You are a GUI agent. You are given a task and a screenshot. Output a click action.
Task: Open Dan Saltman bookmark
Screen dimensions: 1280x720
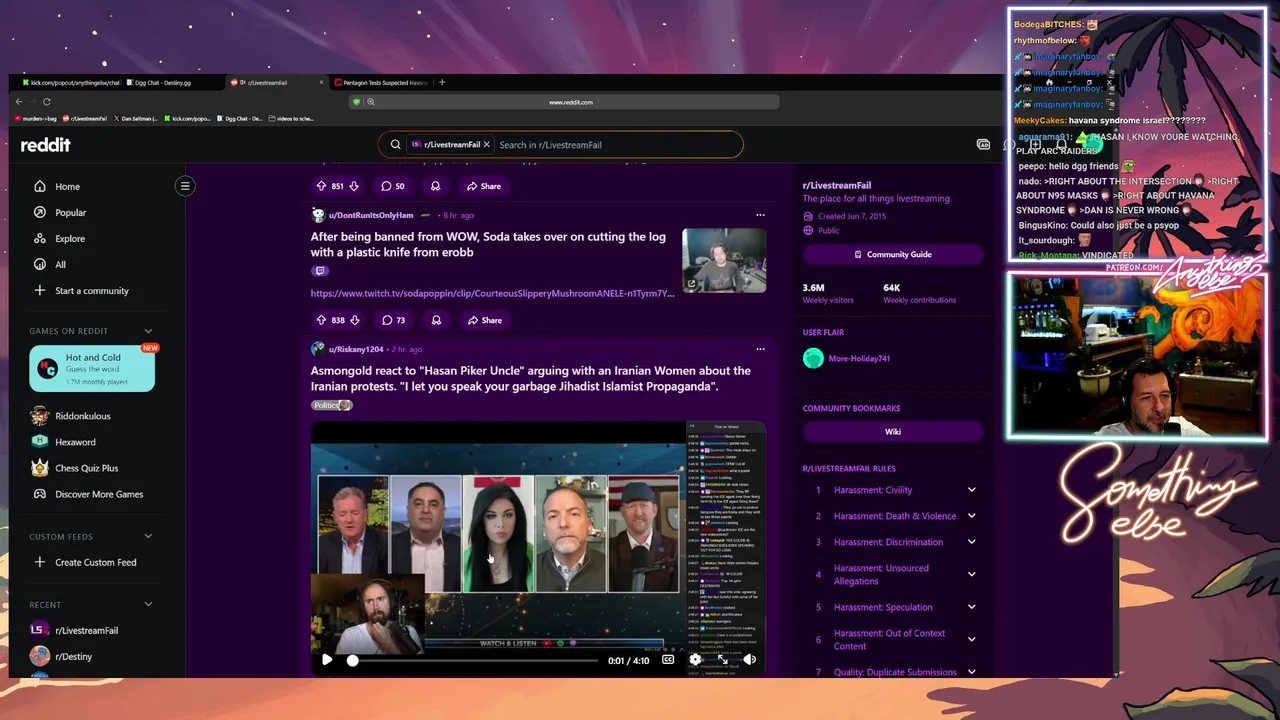[136, 119]
